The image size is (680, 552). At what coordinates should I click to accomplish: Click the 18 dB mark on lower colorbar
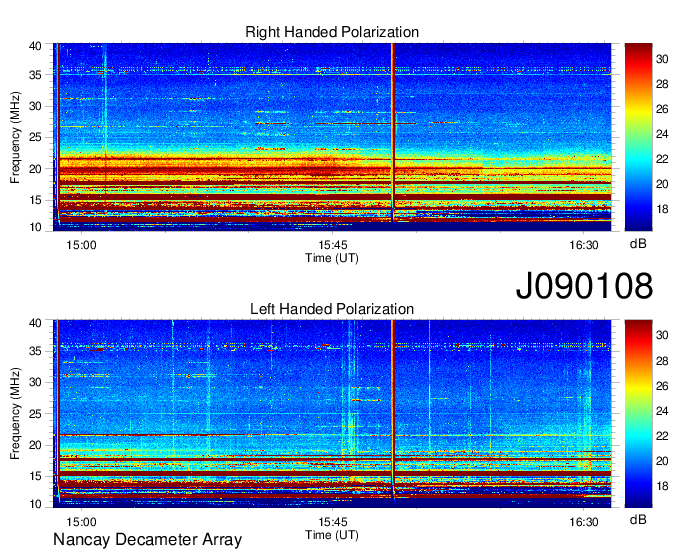click(x=662, y=486)
